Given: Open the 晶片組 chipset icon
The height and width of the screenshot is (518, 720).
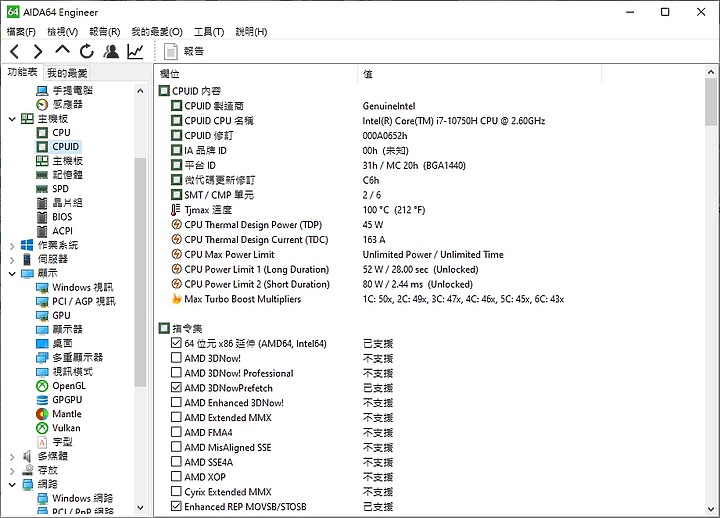Looking at the screenshot, I should [42, 203].
